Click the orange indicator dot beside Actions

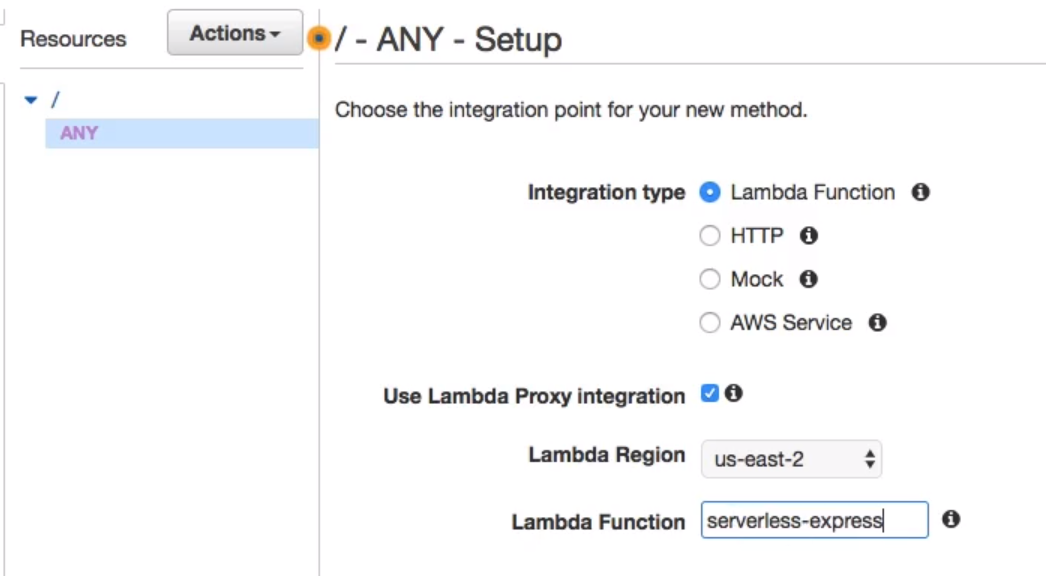(319, 38)
